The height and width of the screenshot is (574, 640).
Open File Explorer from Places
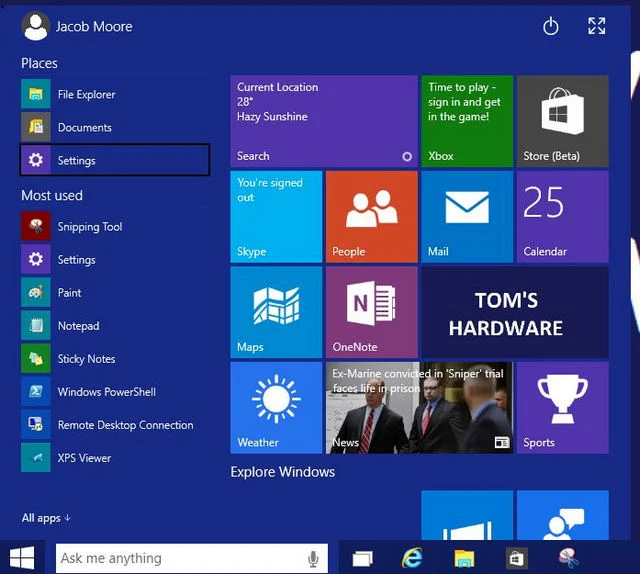115,94
